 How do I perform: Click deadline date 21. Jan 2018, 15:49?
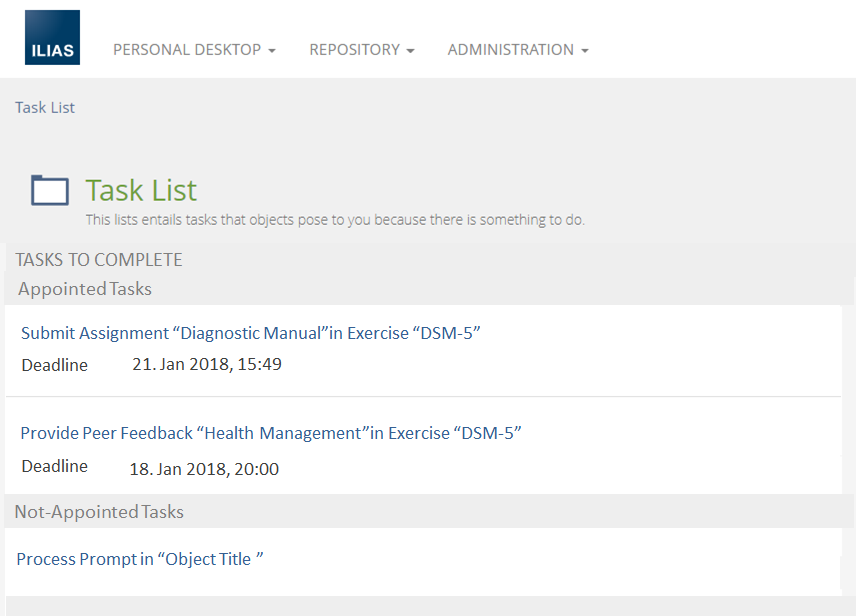click(x=207, y=364)
